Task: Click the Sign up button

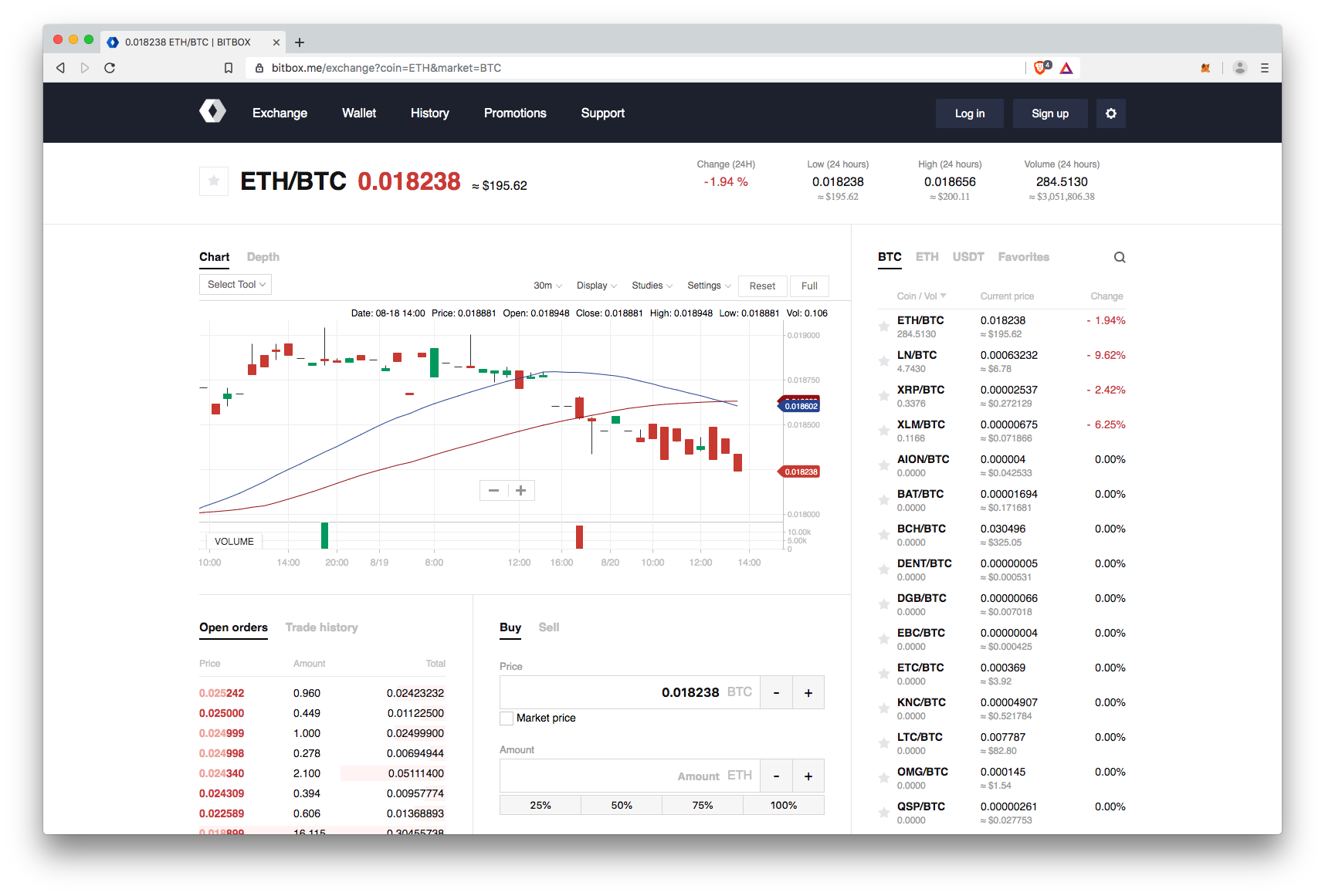Action: click(x=1050, y=113)
